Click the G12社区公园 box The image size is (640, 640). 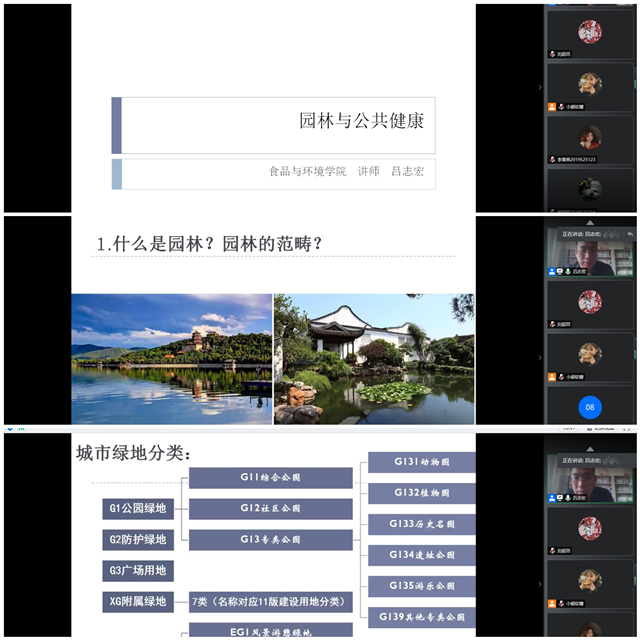tap(271, 509)
